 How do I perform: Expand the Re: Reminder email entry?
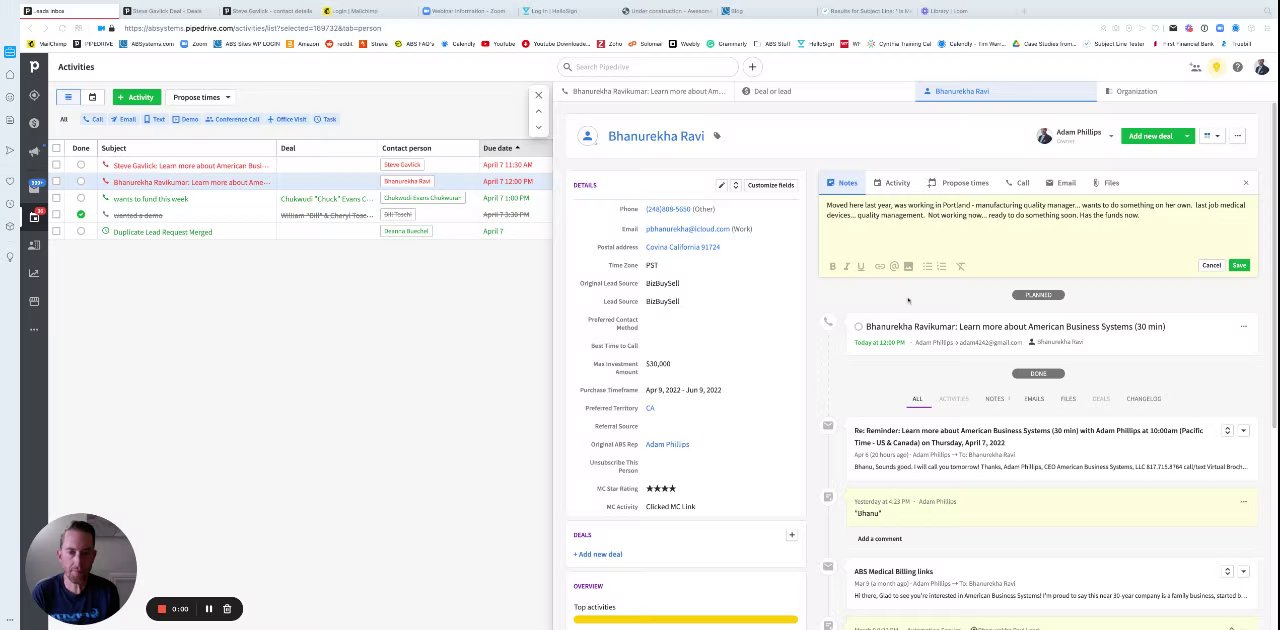[x=1227, y=431]
